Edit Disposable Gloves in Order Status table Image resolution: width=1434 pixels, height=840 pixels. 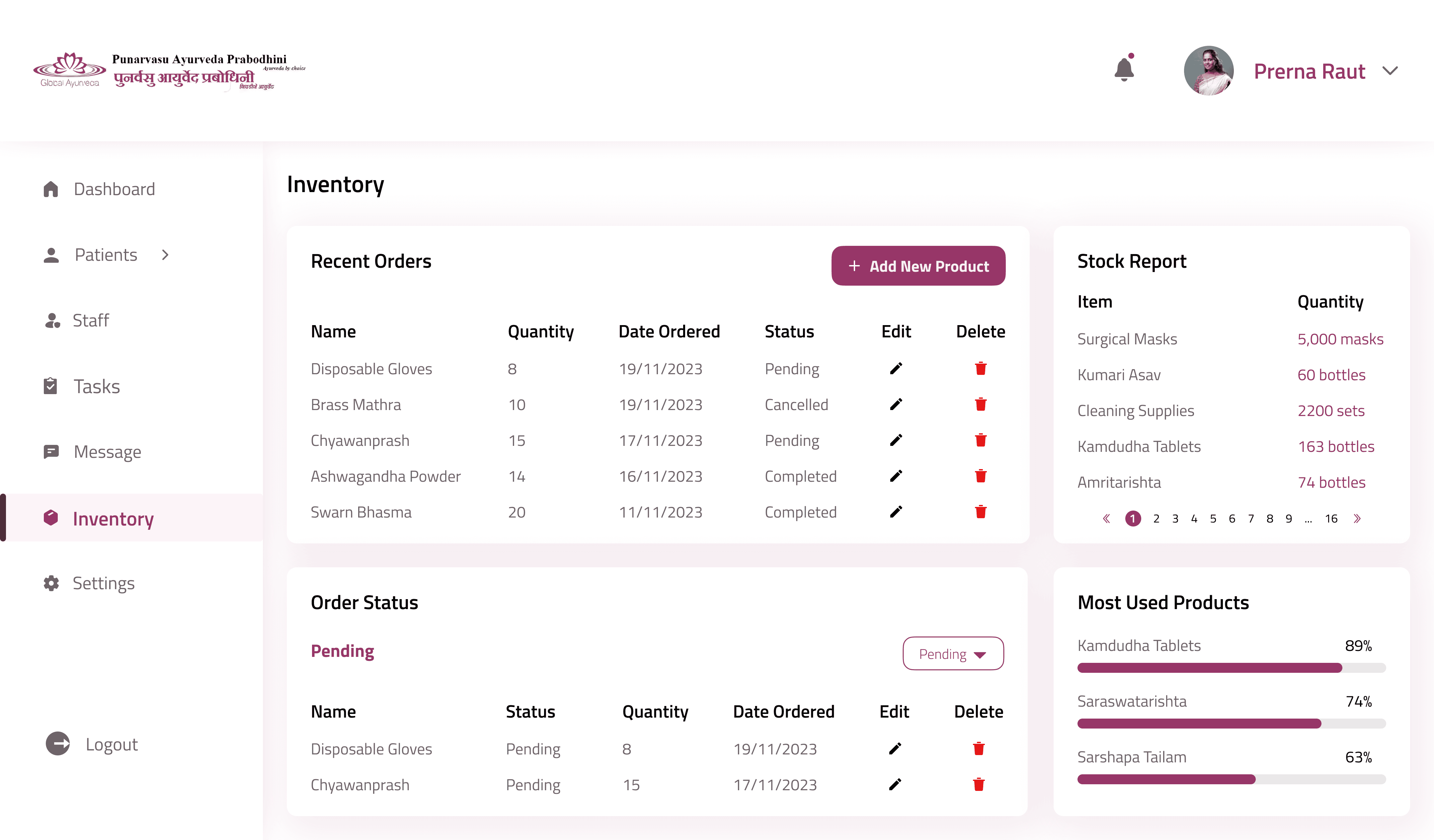click(x=895, y=749)
